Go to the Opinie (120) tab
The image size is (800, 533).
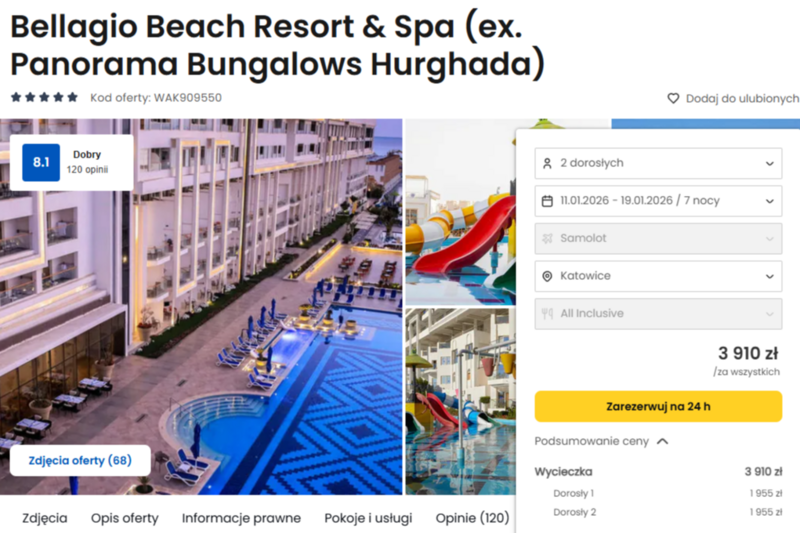472,518
